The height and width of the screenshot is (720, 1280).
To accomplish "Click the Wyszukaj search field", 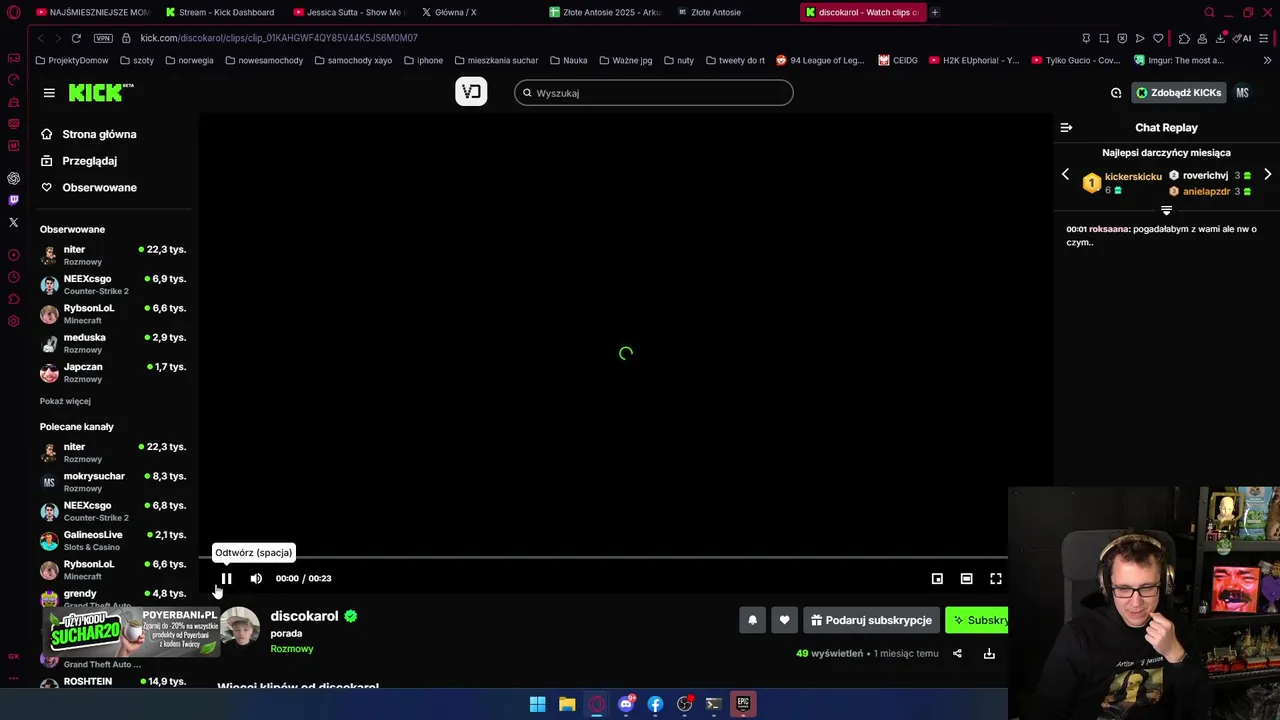I will coord(654,93).
